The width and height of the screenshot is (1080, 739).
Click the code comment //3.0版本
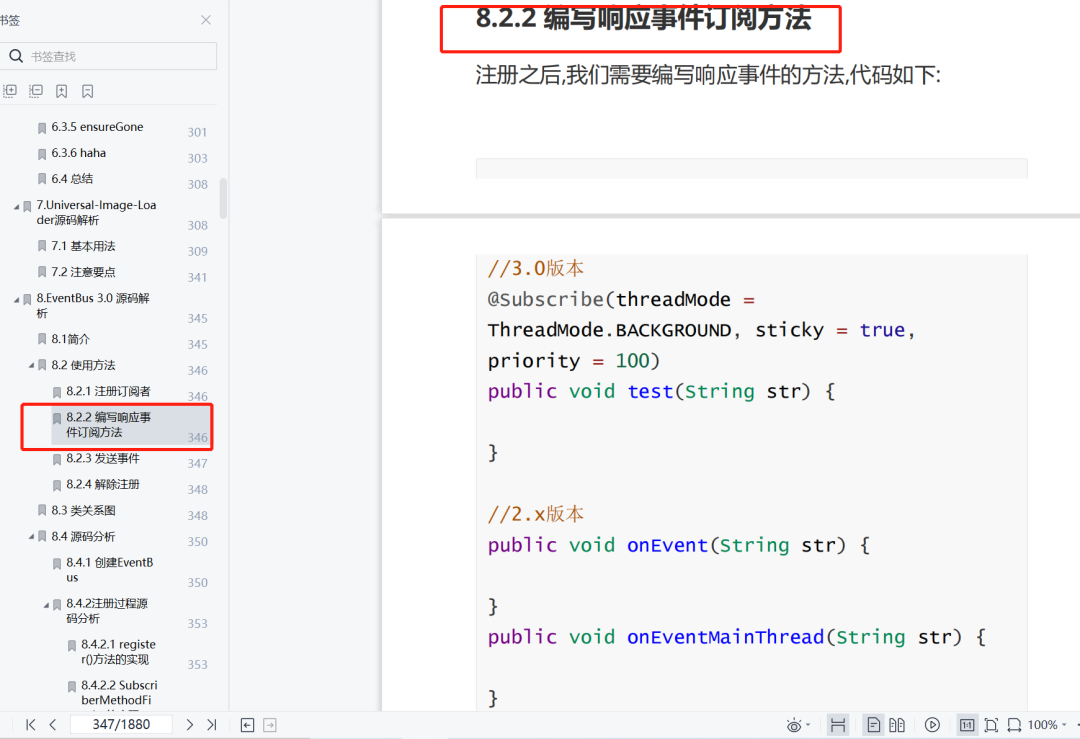point(535,268)
